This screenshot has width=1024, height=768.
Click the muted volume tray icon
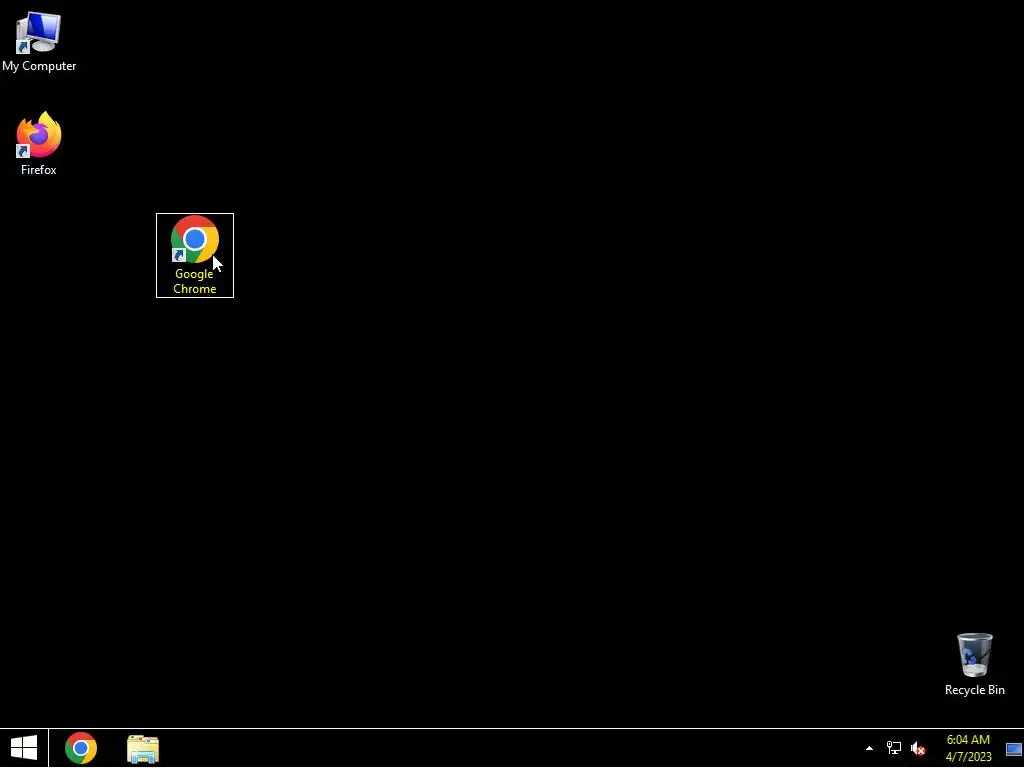point(918,748)
